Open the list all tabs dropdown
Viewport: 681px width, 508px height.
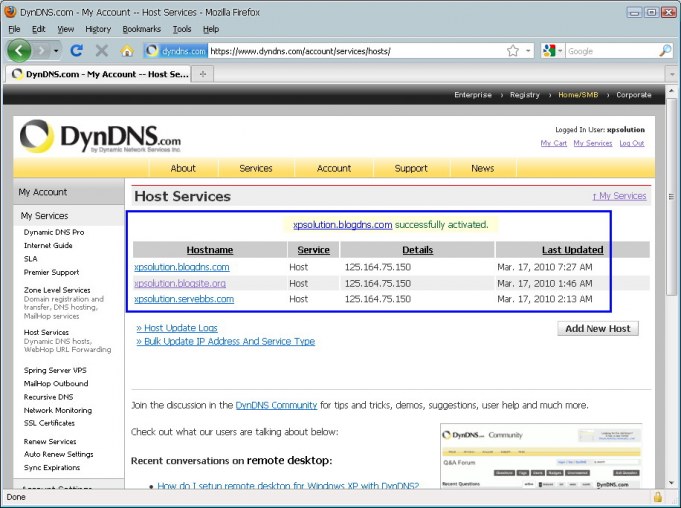click(672, 74)
